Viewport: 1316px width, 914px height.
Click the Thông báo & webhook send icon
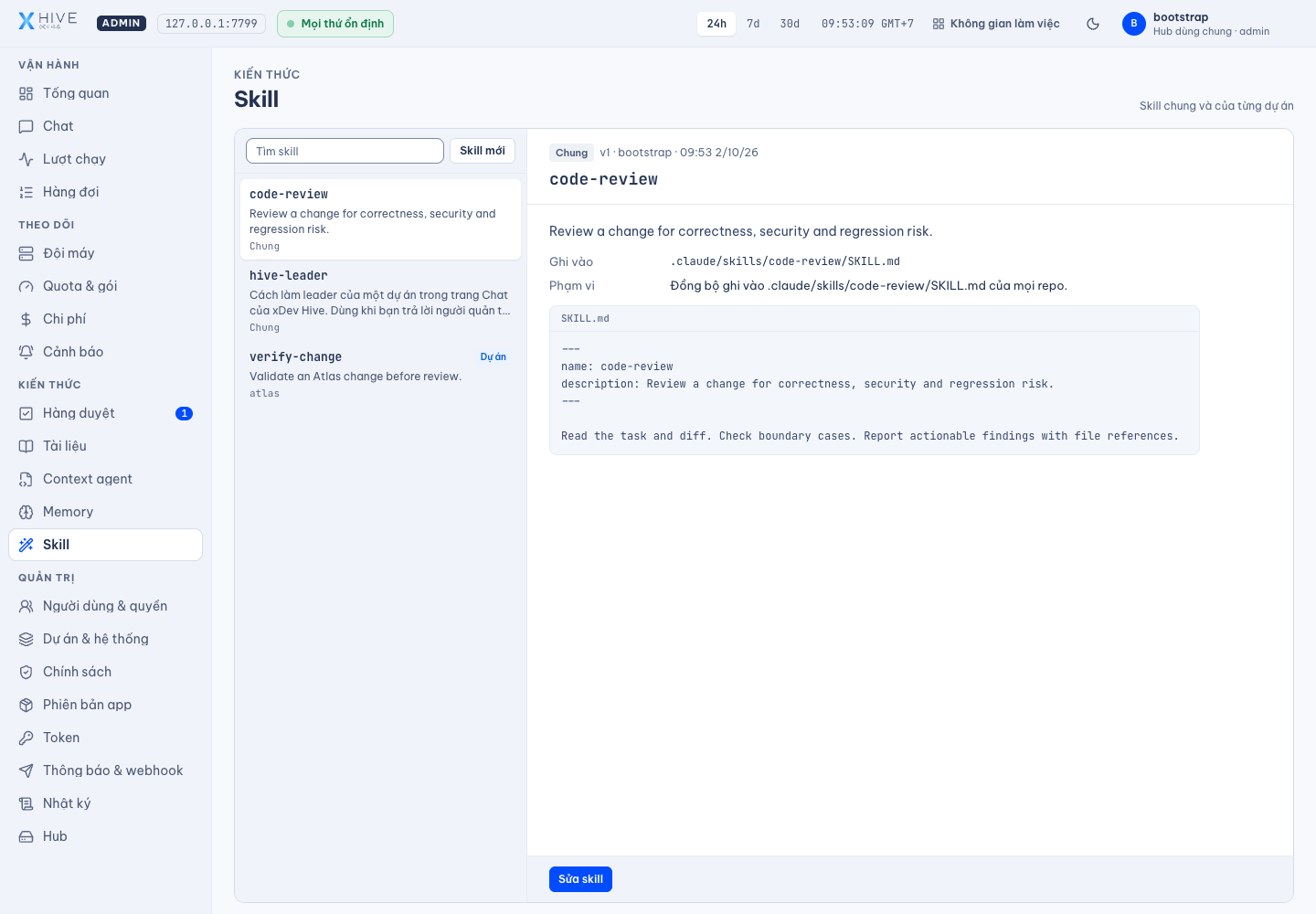(27, 771)
